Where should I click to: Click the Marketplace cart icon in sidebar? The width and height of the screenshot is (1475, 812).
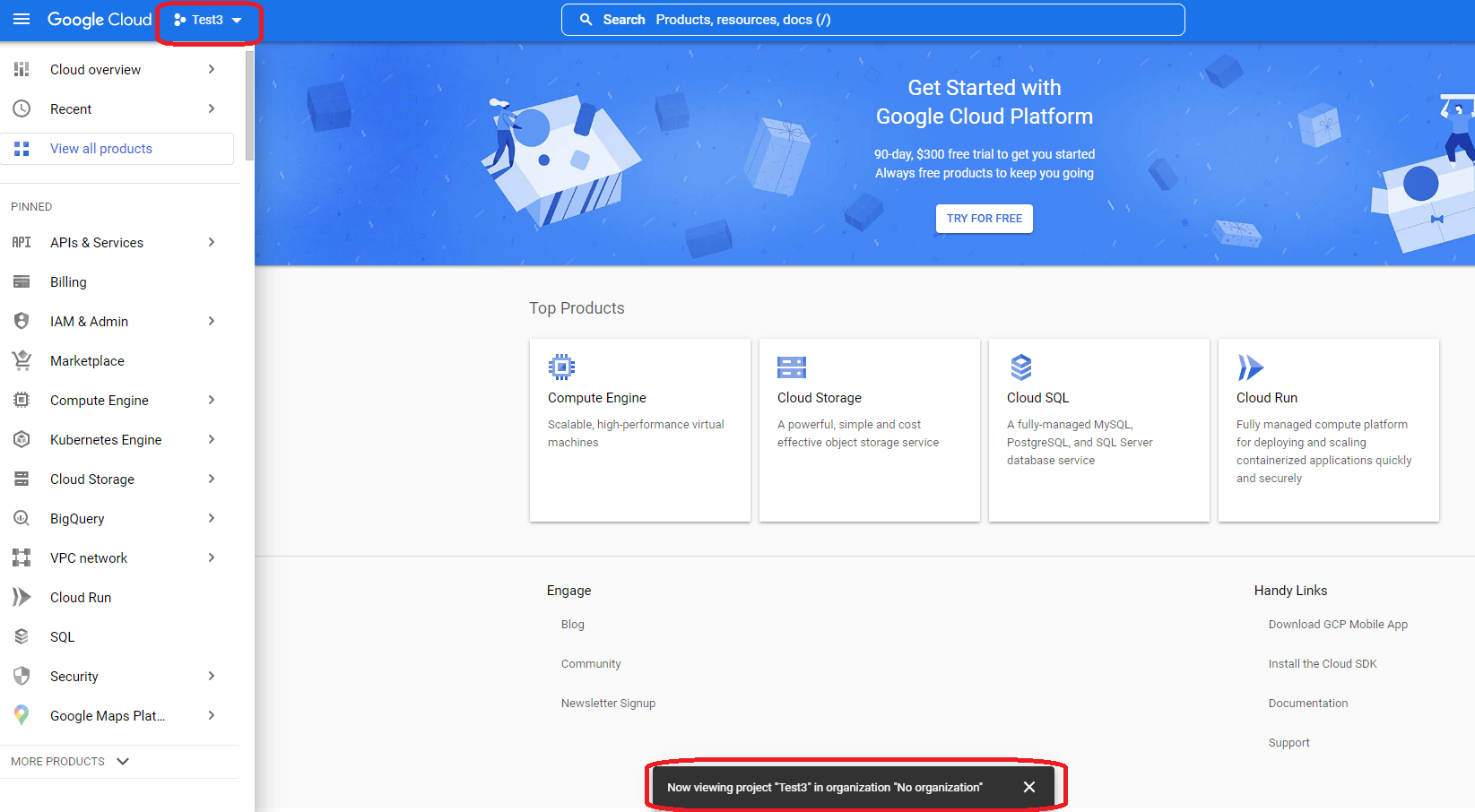pos(22,360)
